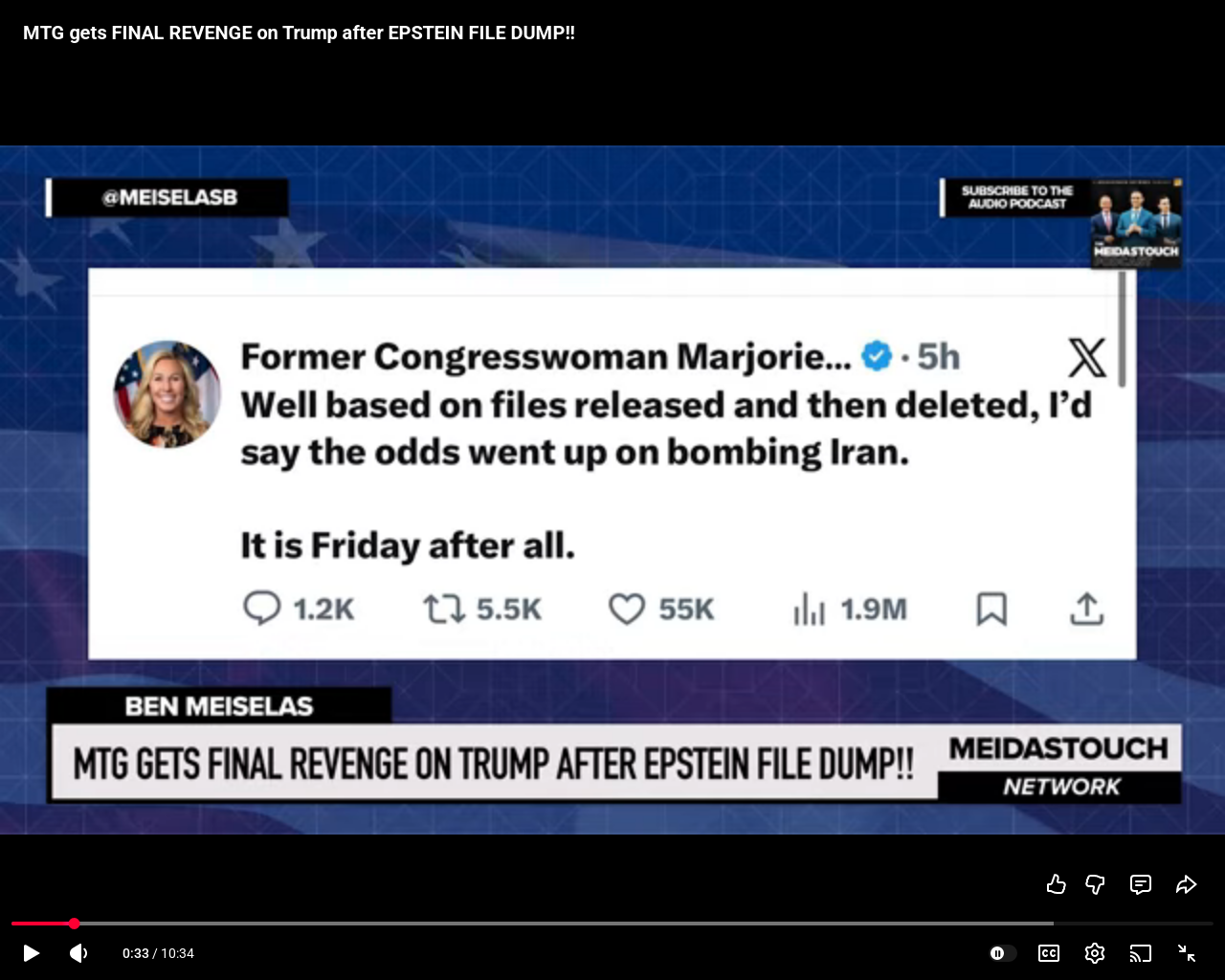
Task: Open the video title link at top
Action: click(299, 33)
